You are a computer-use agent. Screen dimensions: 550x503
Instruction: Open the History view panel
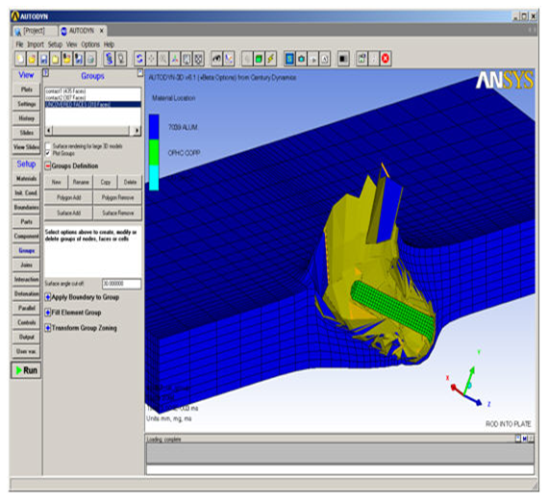coord(26,118)
